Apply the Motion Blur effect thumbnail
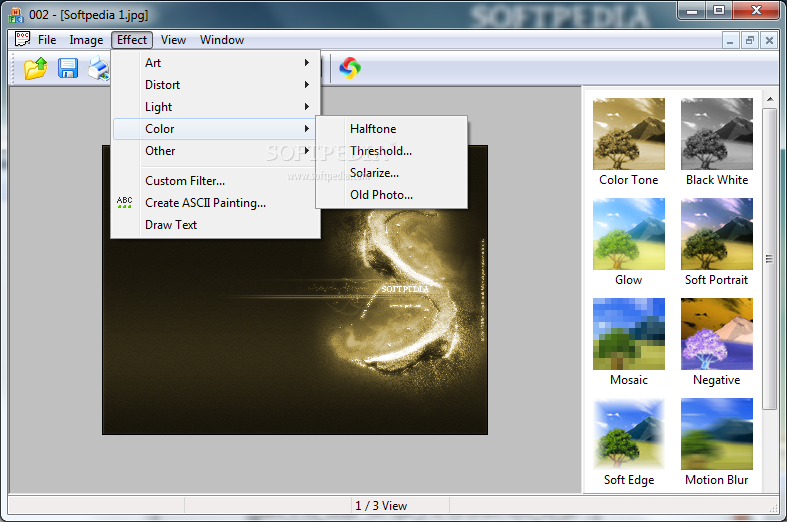Viewport: 787px width, 522px height. (x=717, y=434)
